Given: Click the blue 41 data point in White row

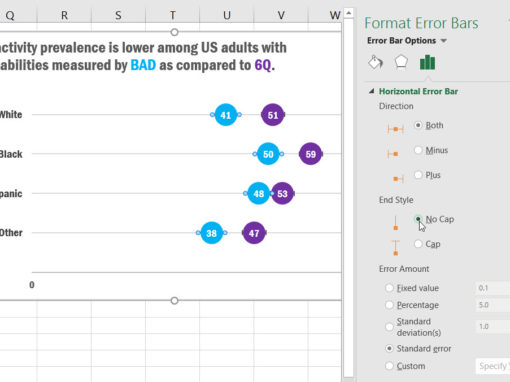Looking at the screenshot, I should [x=226, y=115].
